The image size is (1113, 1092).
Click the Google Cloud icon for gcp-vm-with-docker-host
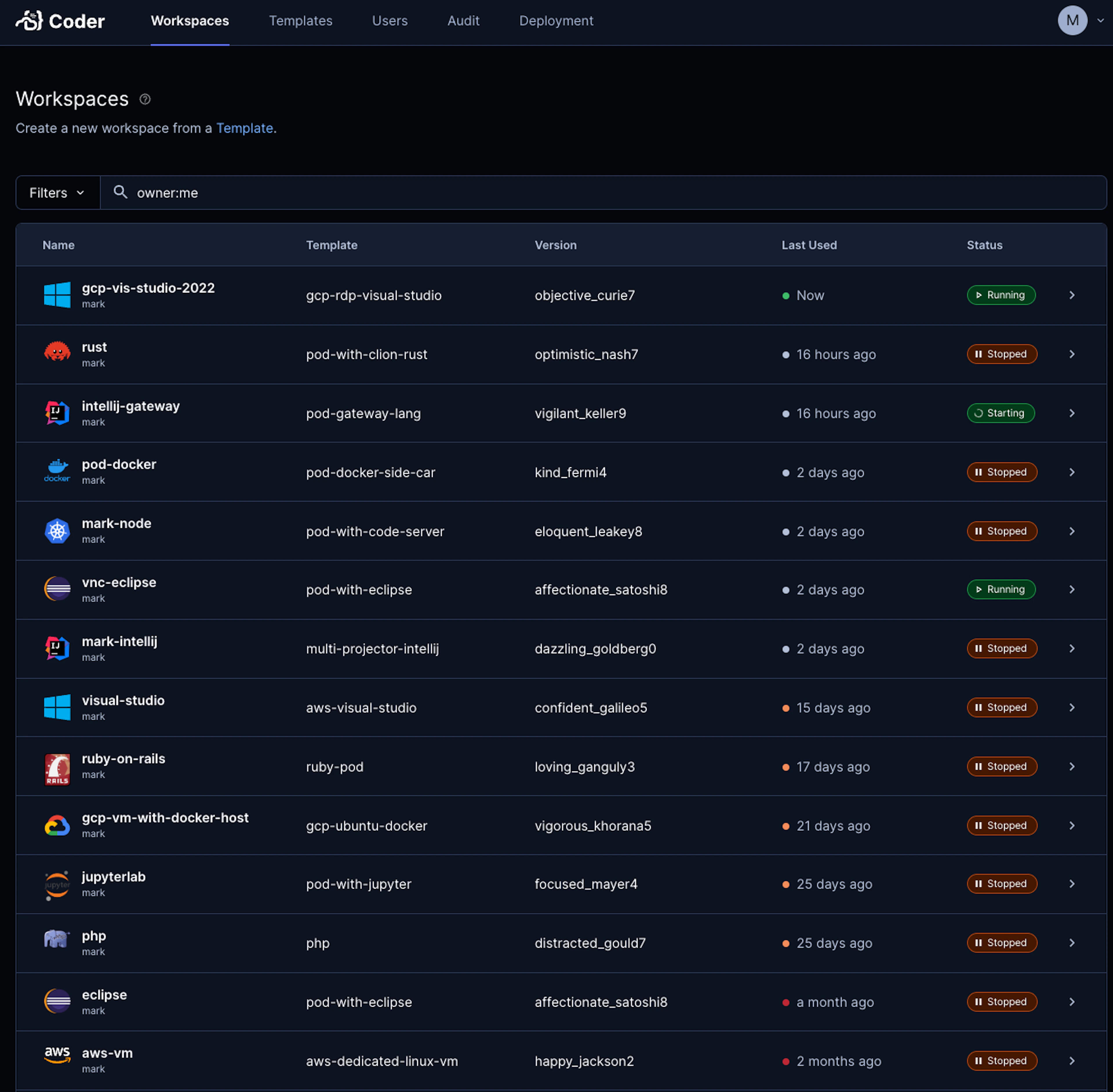57,826
